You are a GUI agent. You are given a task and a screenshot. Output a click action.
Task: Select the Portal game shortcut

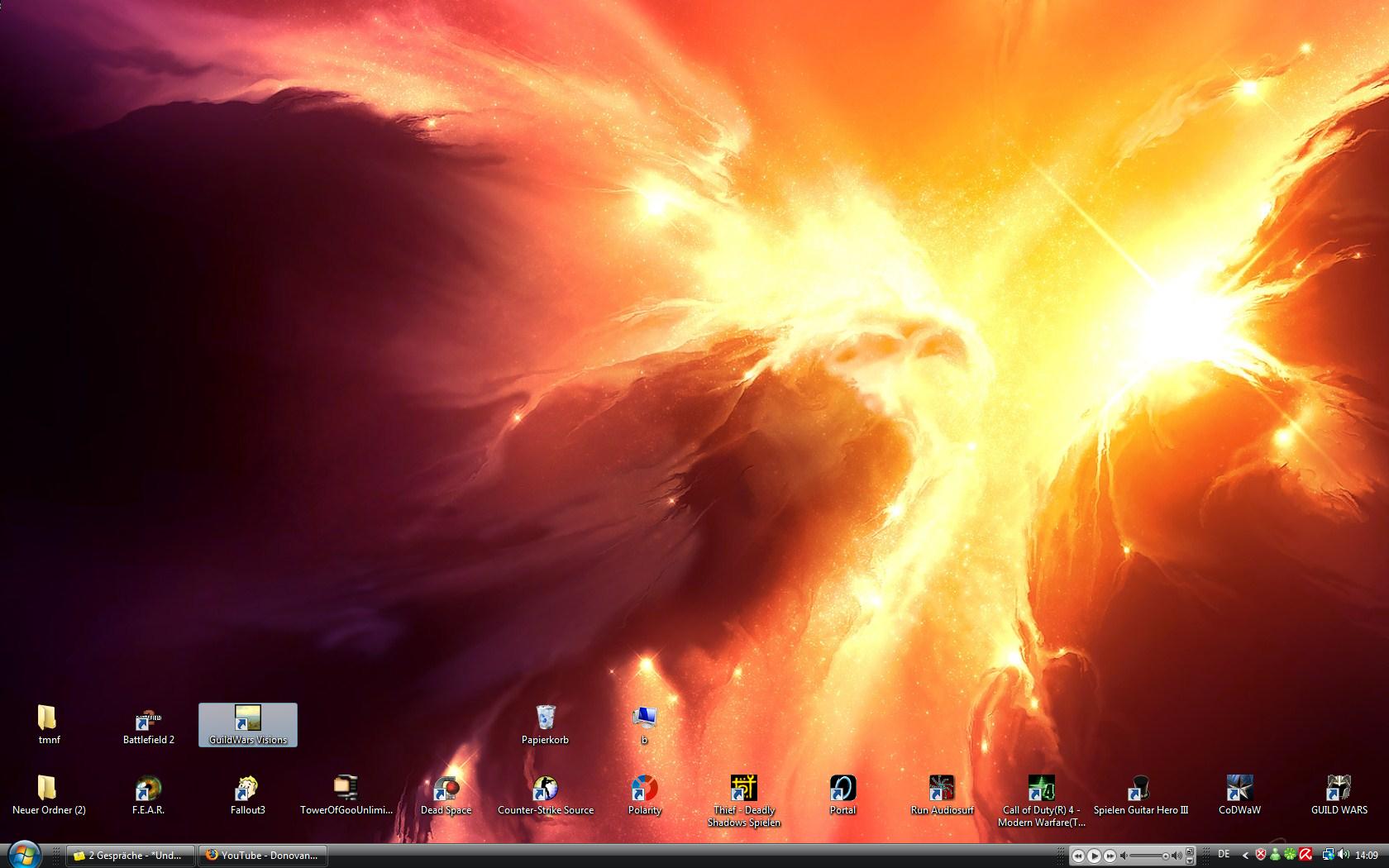point(842,789)
